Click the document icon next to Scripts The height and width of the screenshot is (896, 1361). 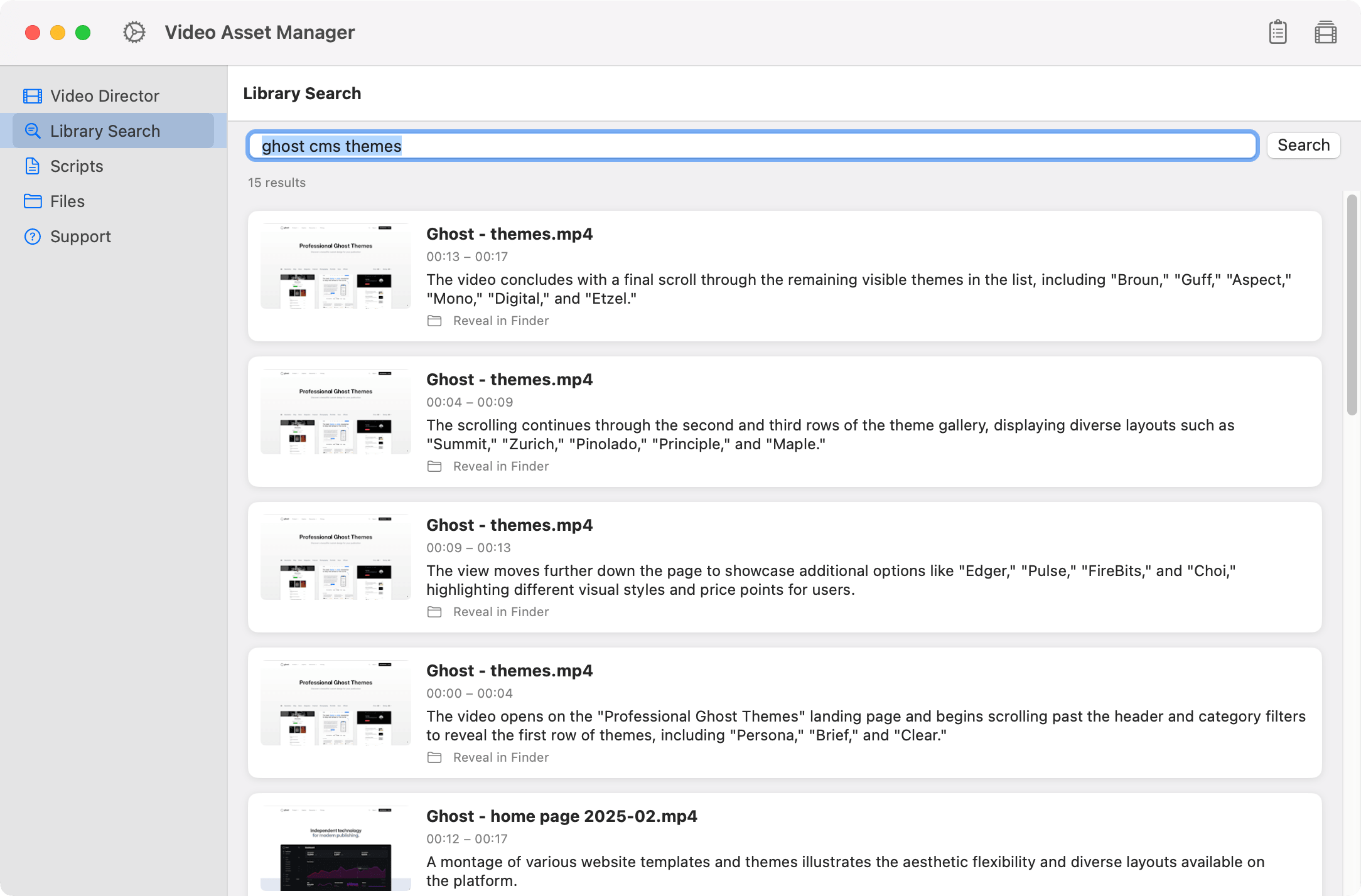(x=32, y=166)
